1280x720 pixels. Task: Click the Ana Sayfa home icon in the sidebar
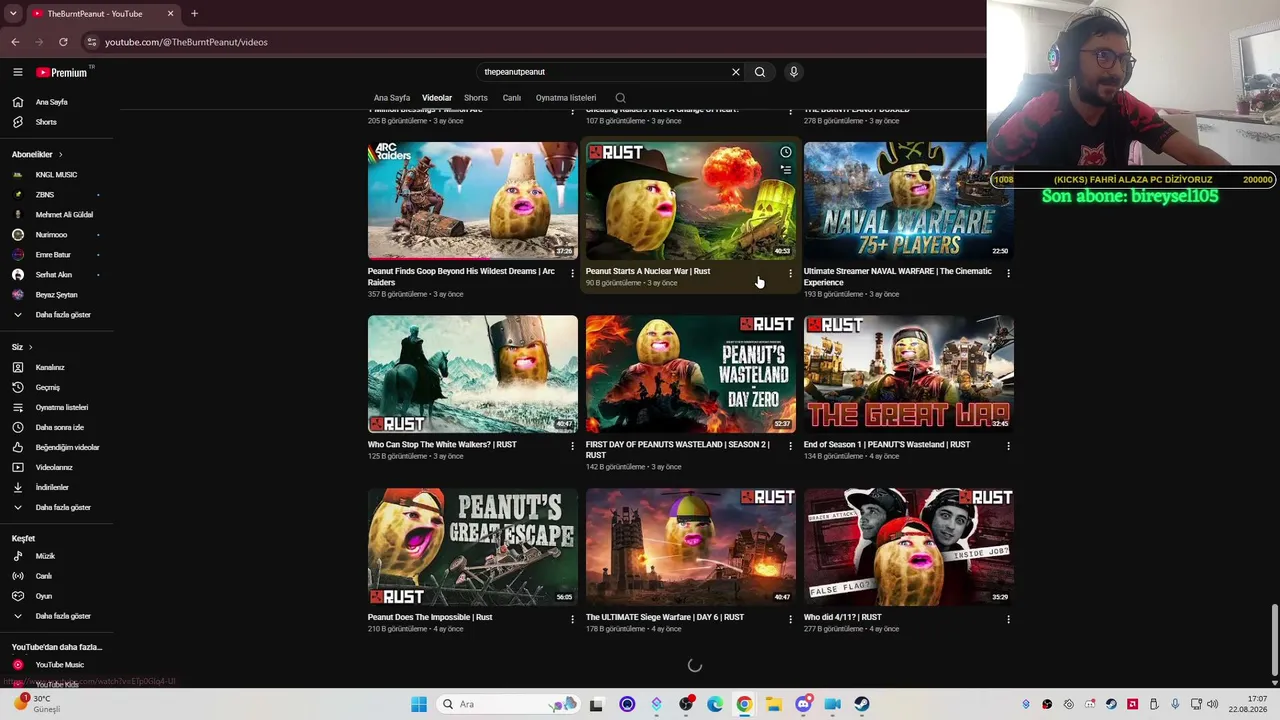point(18,102)
